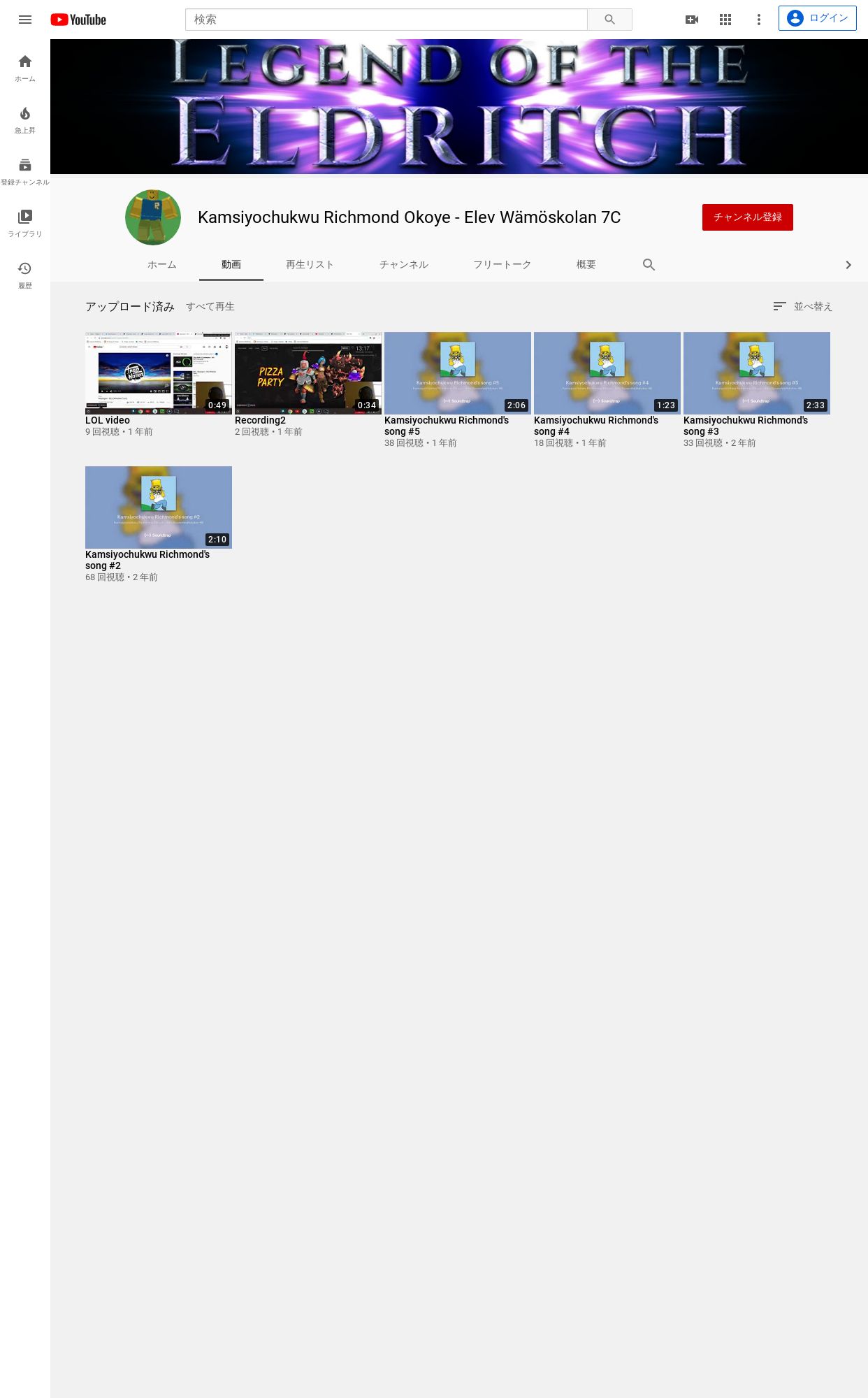Image resolution: width=868 pixels, height=1398 pixels.
Task: Open the create video camera icon
Action: click(692, 20)
